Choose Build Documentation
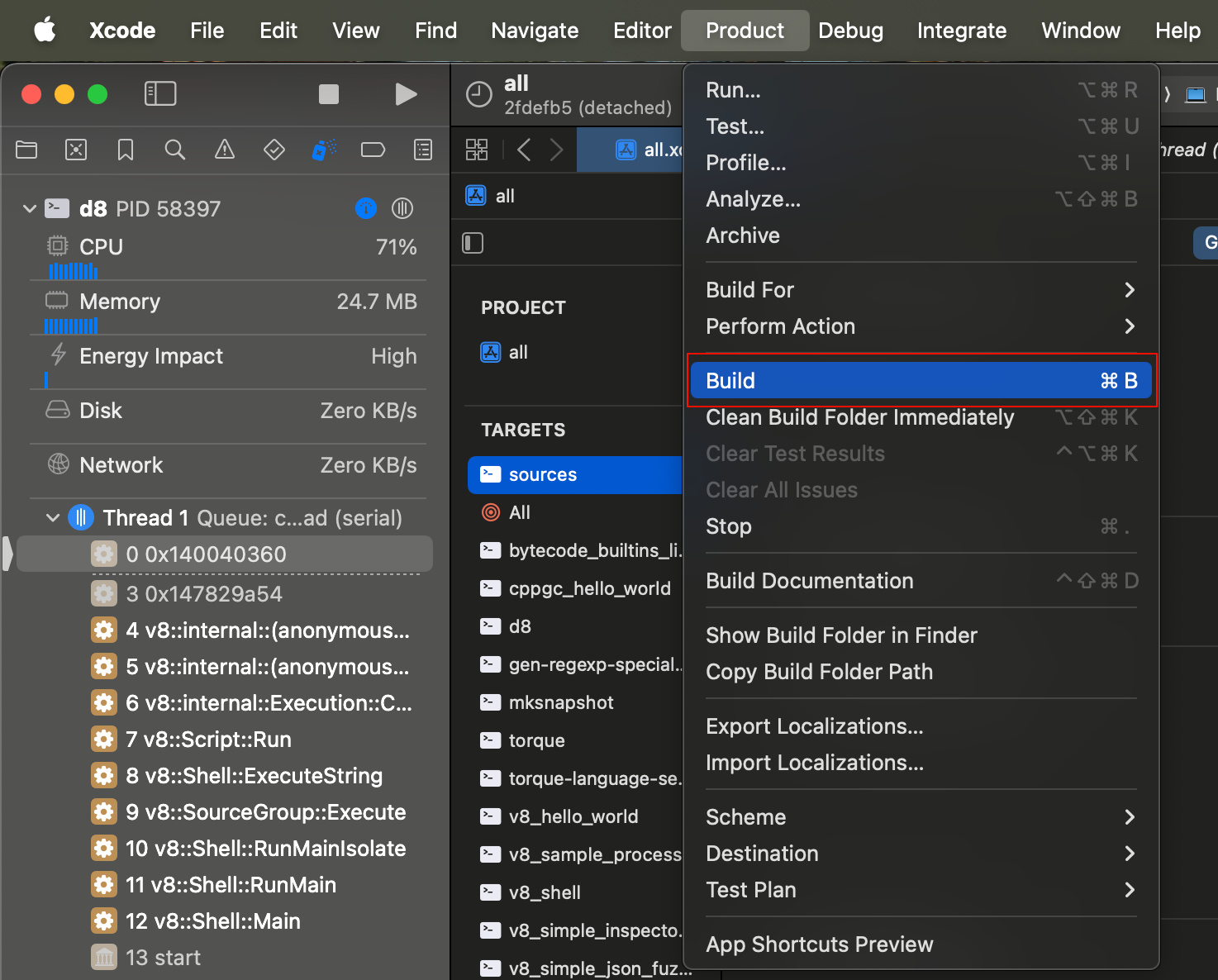1218x980 pixels. tap(921, 581)
